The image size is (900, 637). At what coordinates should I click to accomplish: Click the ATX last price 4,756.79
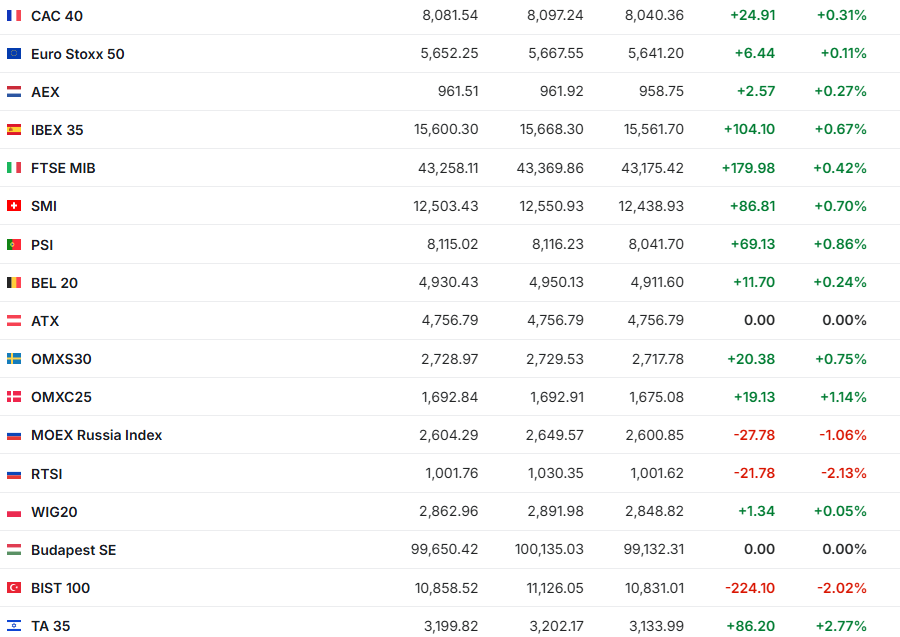click(450, 321)
